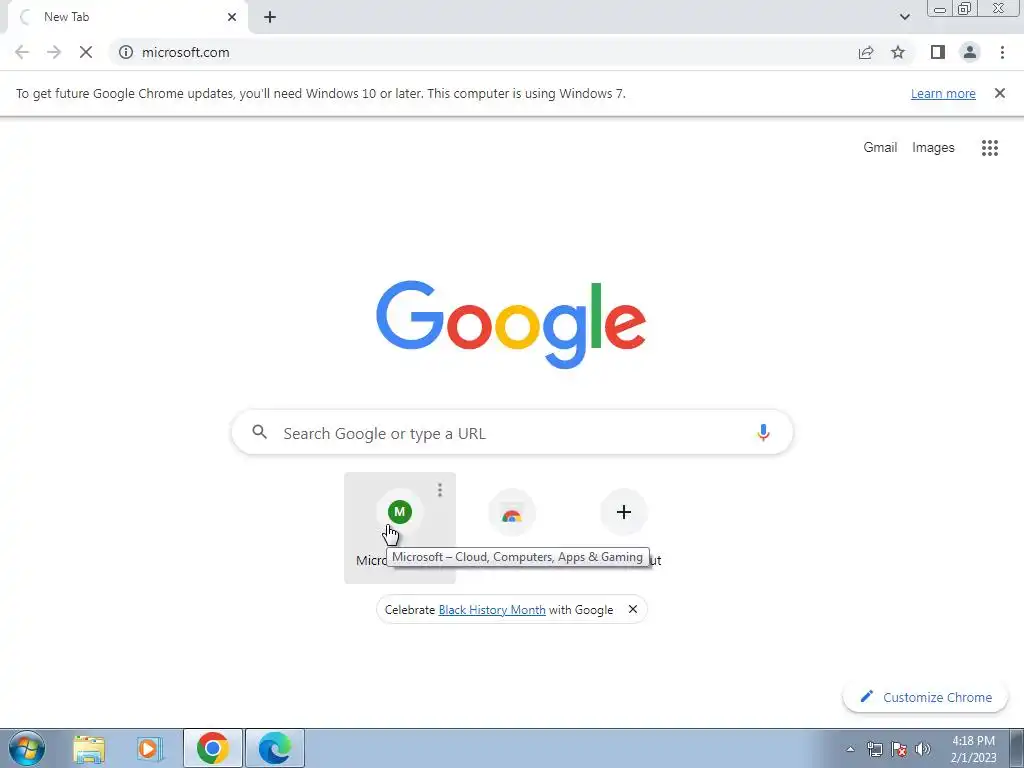Switch to Google Chrome on the taskbar
Screen dimensions: 1024x768
click(213, 748)
